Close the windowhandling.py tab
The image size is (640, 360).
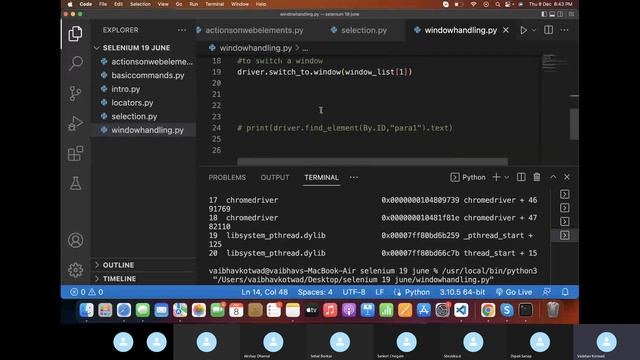tap(506, 30)
